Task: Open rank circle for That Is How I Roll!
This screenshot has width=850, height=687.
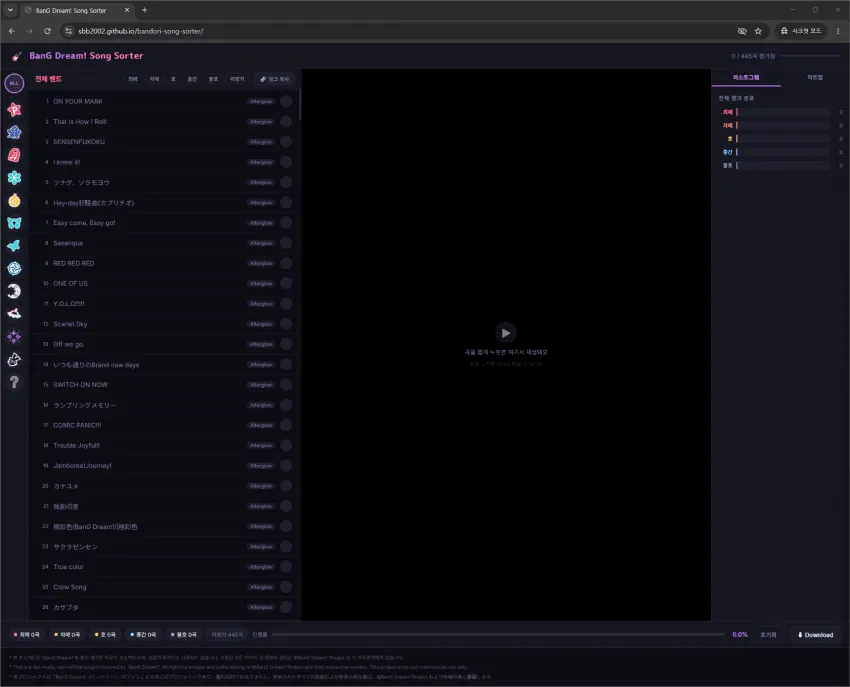Action: click(286, 121)
